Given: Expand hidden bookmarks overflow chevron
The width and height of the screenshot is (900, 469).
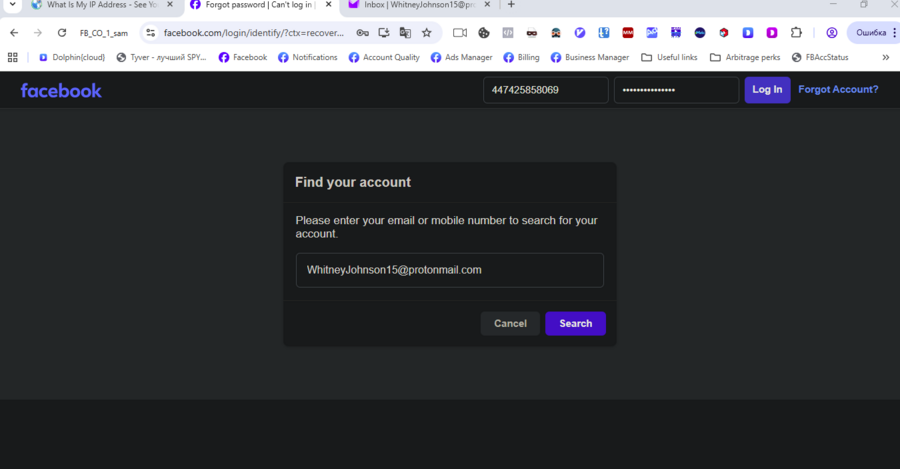Looking at the screenshot, I should [885, 57].
